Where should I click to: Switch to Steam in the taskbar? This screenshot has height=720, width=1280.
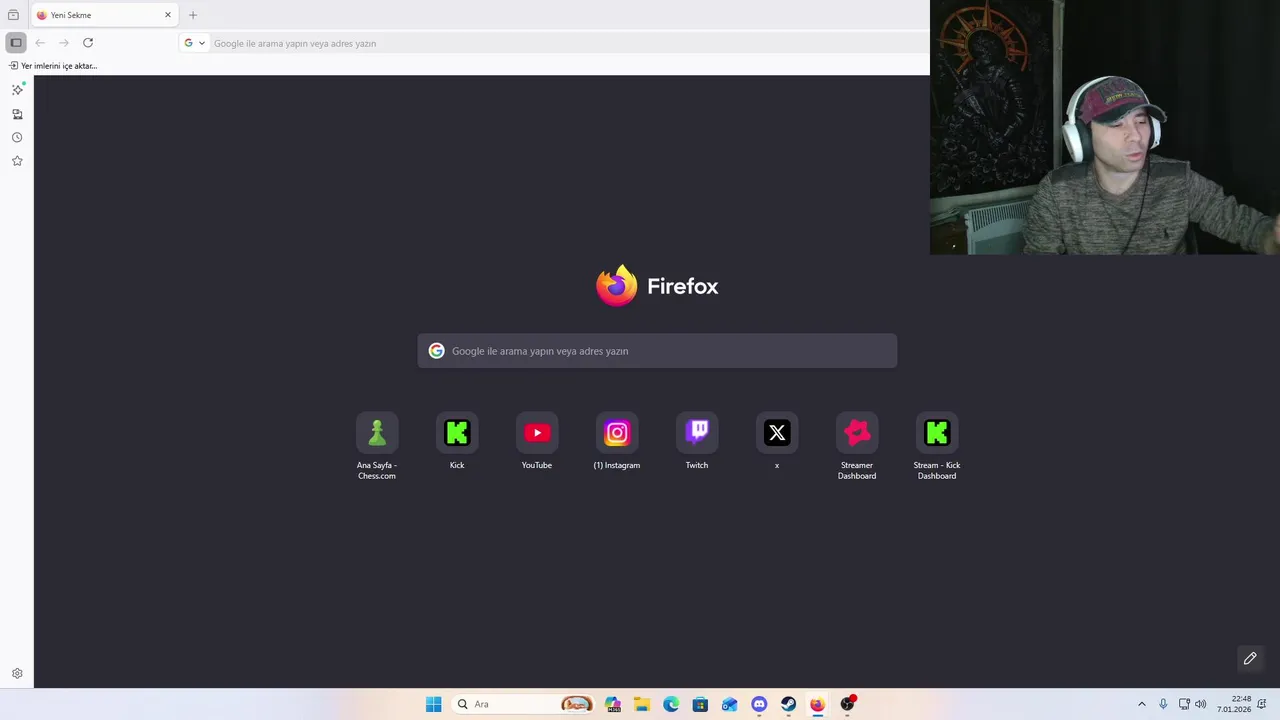788,704
